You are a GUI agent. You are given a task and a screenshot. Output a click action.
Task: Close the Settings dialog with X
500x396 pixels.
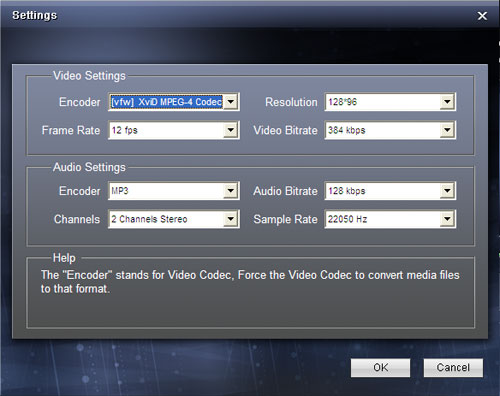[x=482, y=16]
